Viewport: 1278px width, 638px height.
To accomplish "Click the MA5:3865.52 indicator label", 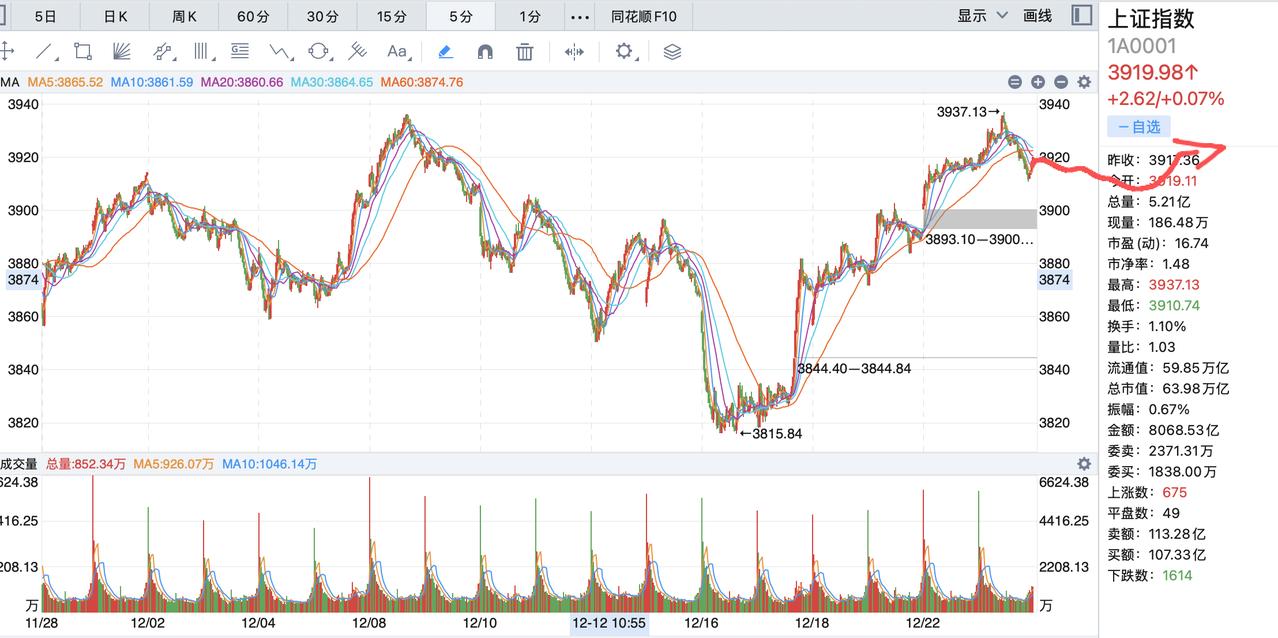I will pyautogui.click(x=65, y=82).
